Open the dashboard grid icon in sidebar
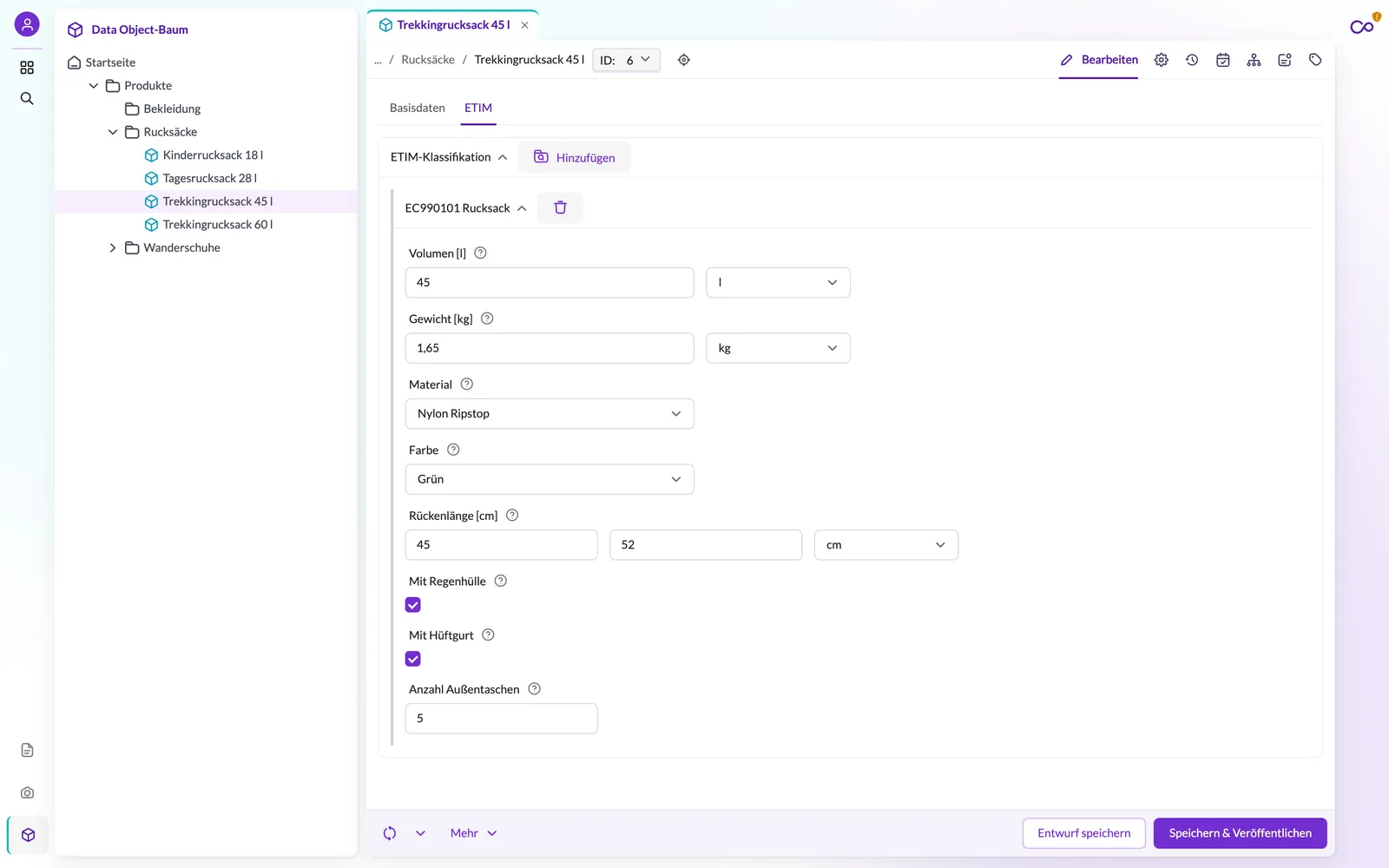1389x868 pixels. [27, 68]
